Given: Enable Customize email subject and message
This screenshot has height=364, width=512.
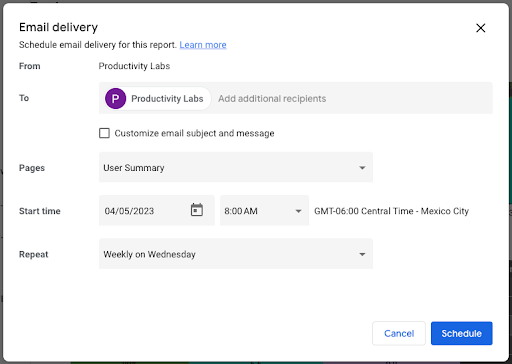Looking at the screenshot, I should [104, 133].
